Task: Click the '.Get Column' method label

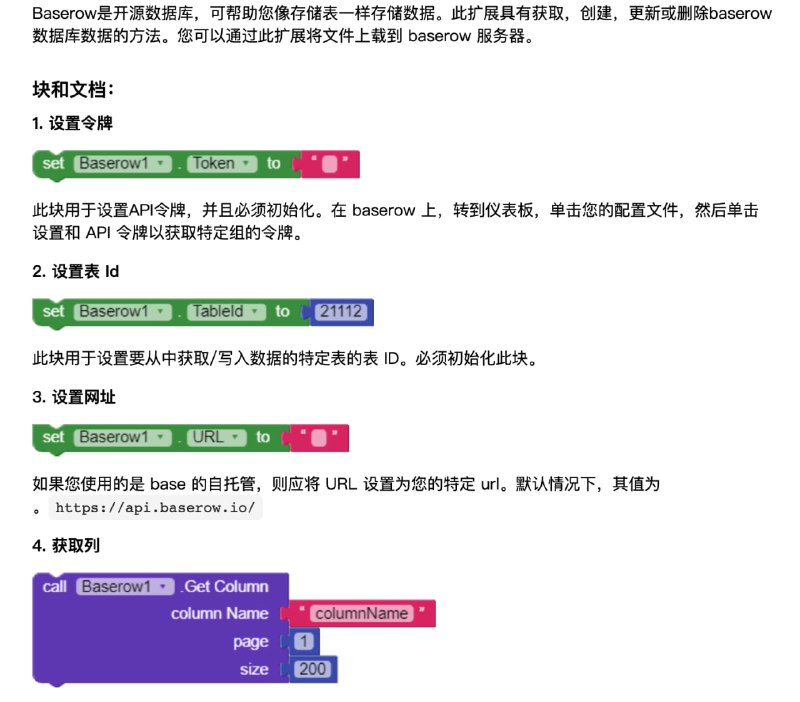Action: tap(226, 587)
